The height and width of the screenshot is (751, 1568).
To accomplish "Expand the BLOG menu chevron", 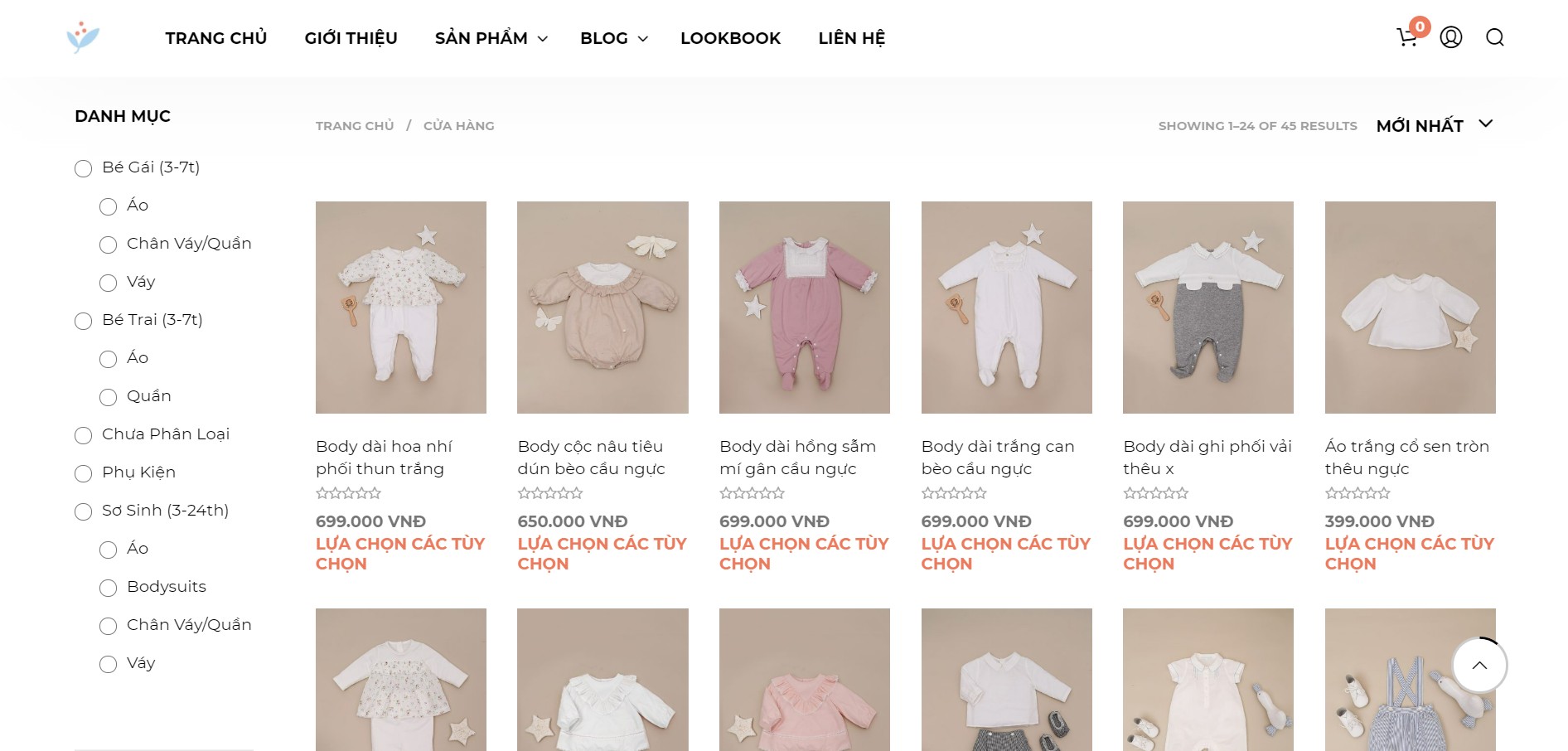I will tap(642, 39).
